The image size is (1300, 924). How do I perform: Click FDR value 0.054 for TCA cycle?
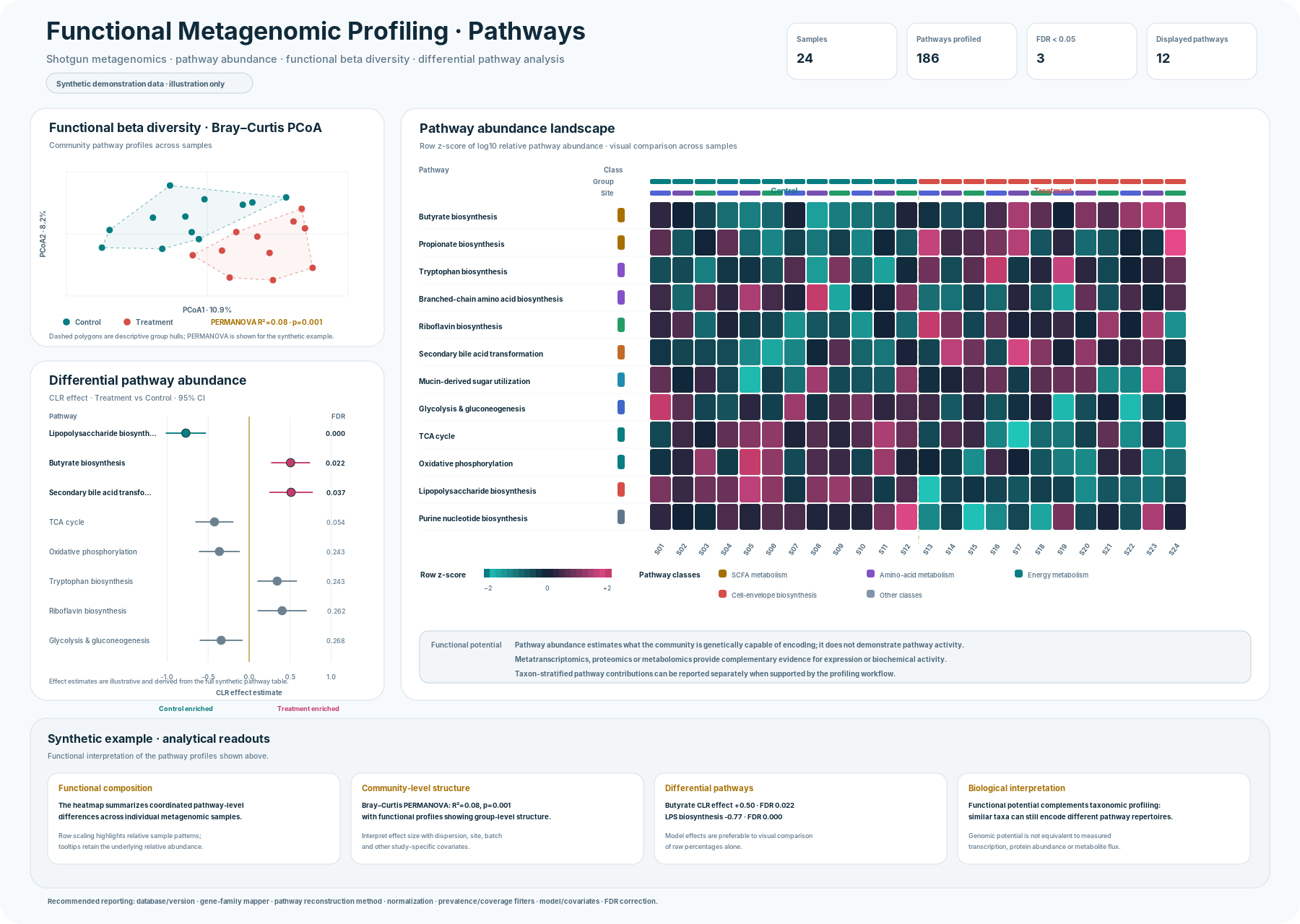(335, 522)
